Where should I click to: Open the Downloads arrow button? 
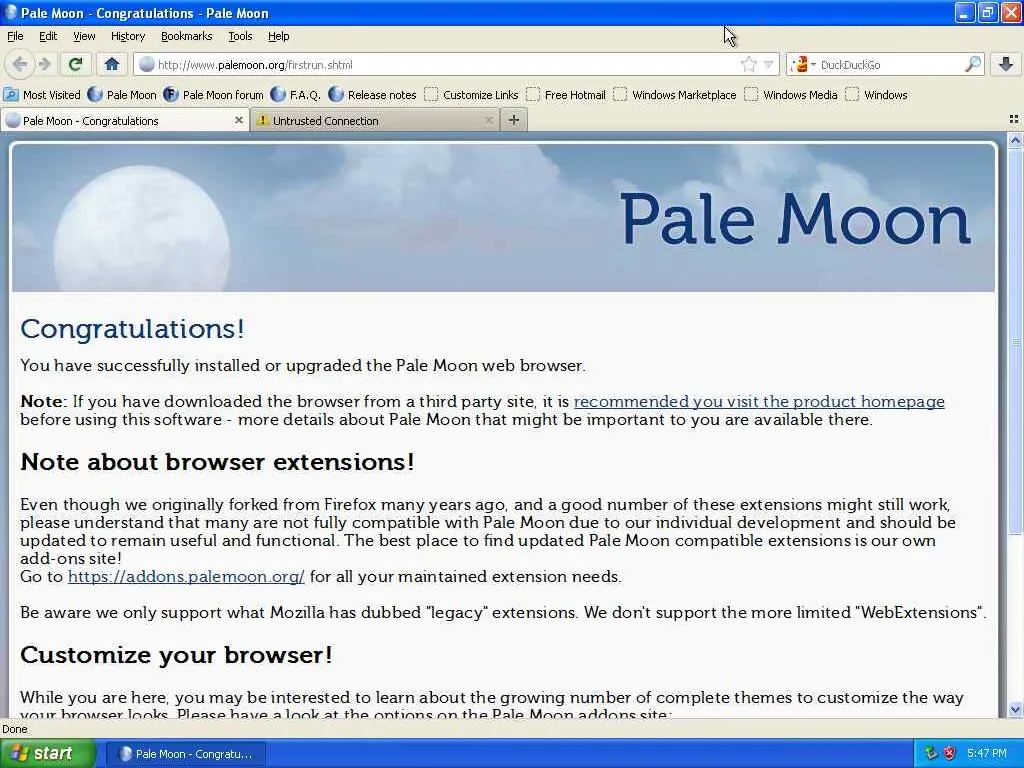(1006, 64)
